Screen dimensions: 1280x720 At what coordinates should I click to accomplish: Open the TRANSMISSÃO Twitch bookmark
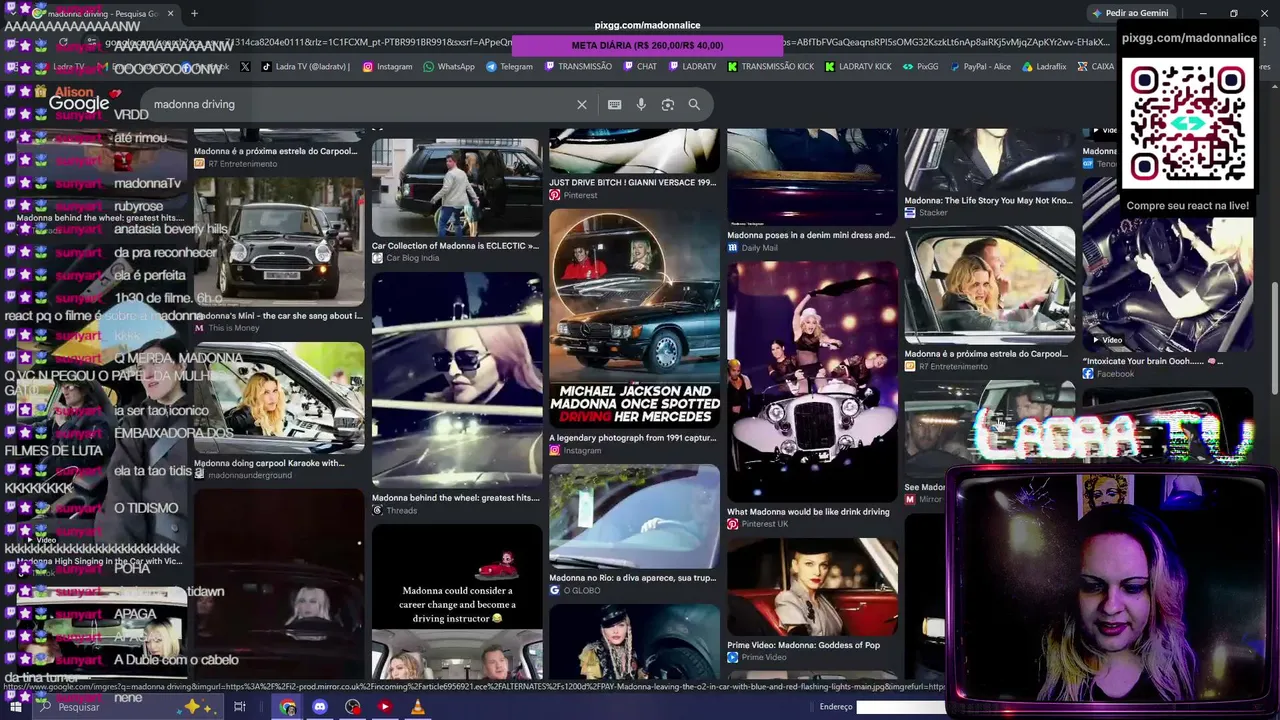(579, 67)
